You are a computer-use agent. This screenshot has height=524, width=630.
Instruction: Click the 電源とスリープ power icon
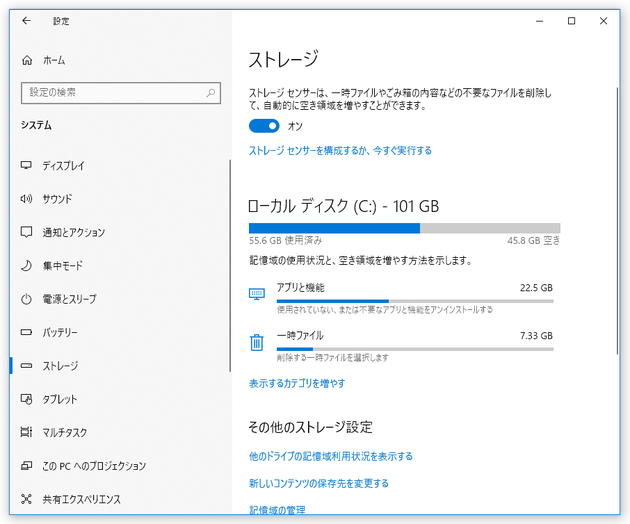pyautogui.click(x=26, y=299)
